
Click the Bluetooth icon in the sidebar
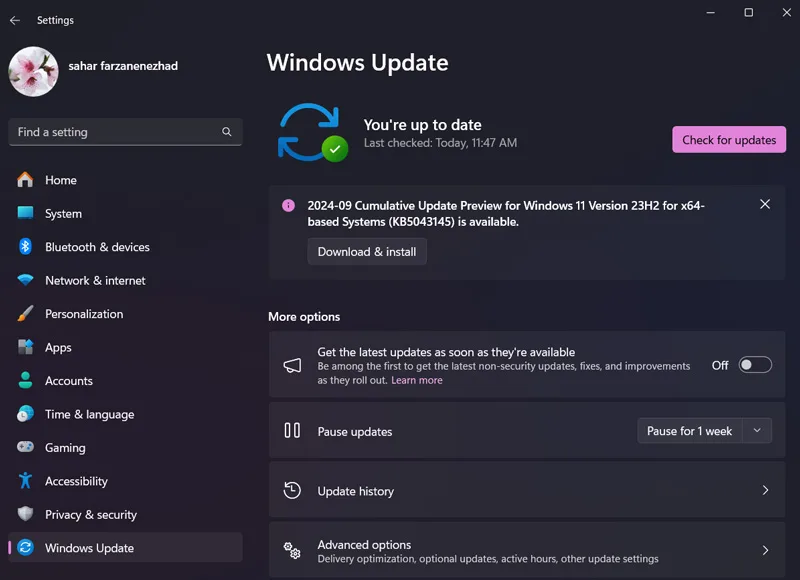point(25,247)
